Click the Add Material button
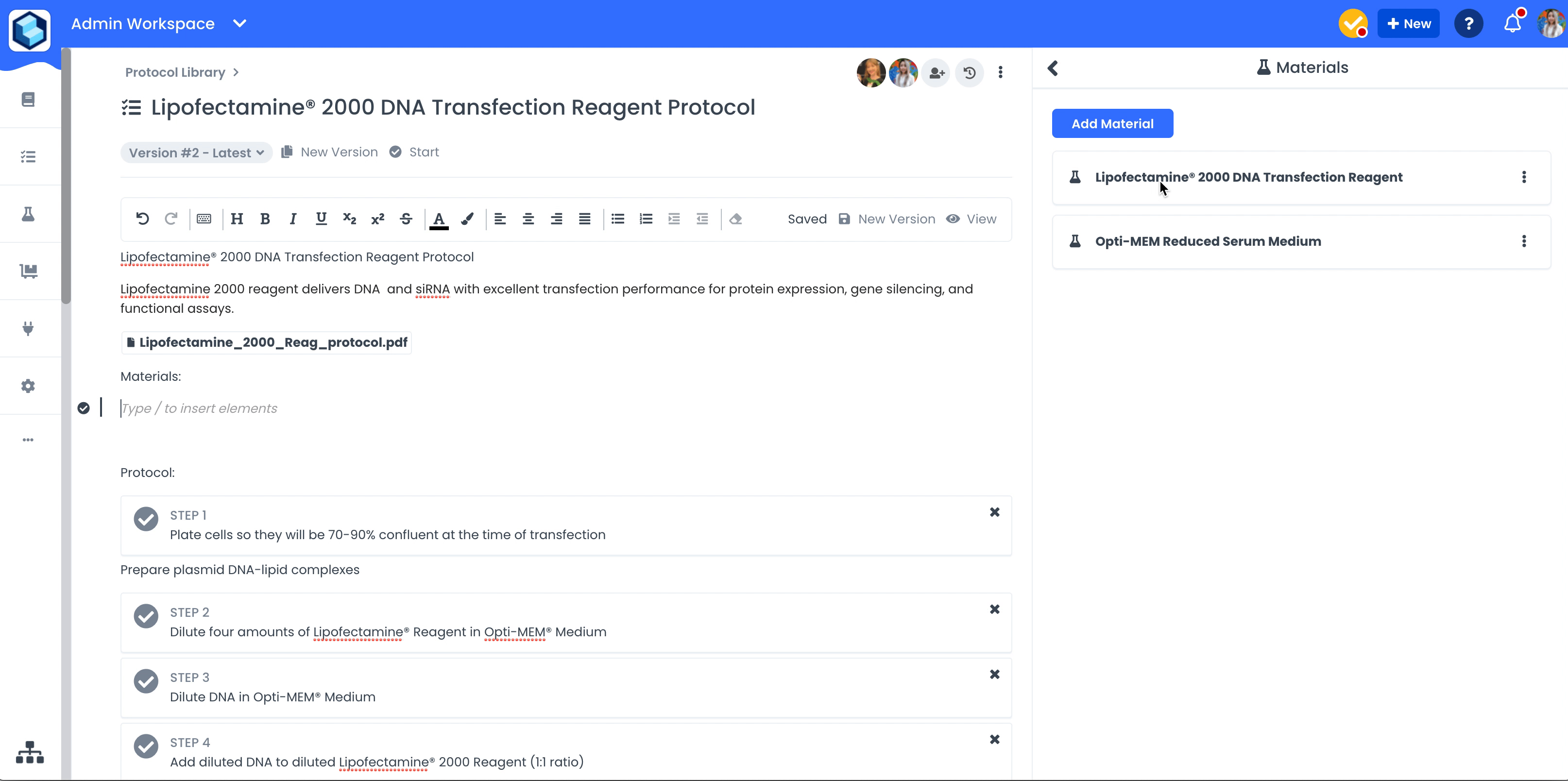 pos(1112,123)
